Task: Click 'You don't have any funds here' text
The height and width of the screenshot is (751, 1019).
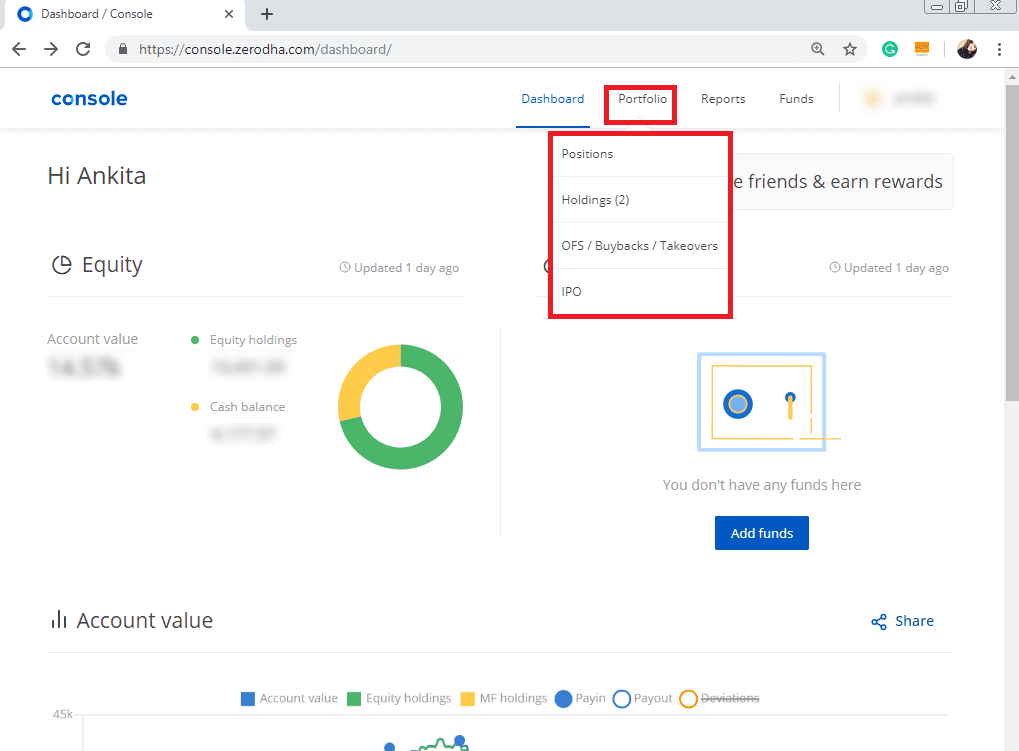Action: (x=762, y=485)
